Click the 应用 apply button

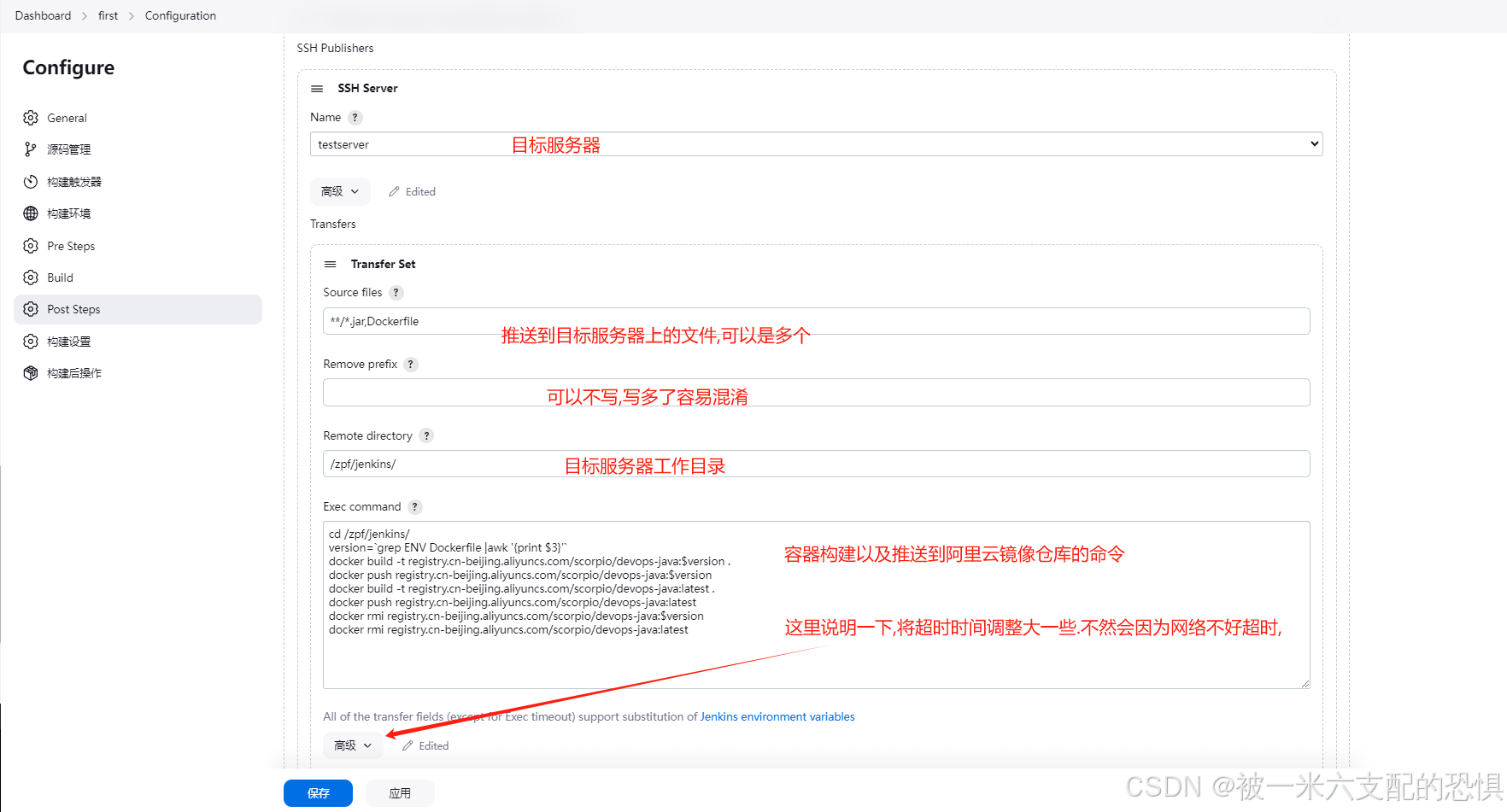click(400, 793)
